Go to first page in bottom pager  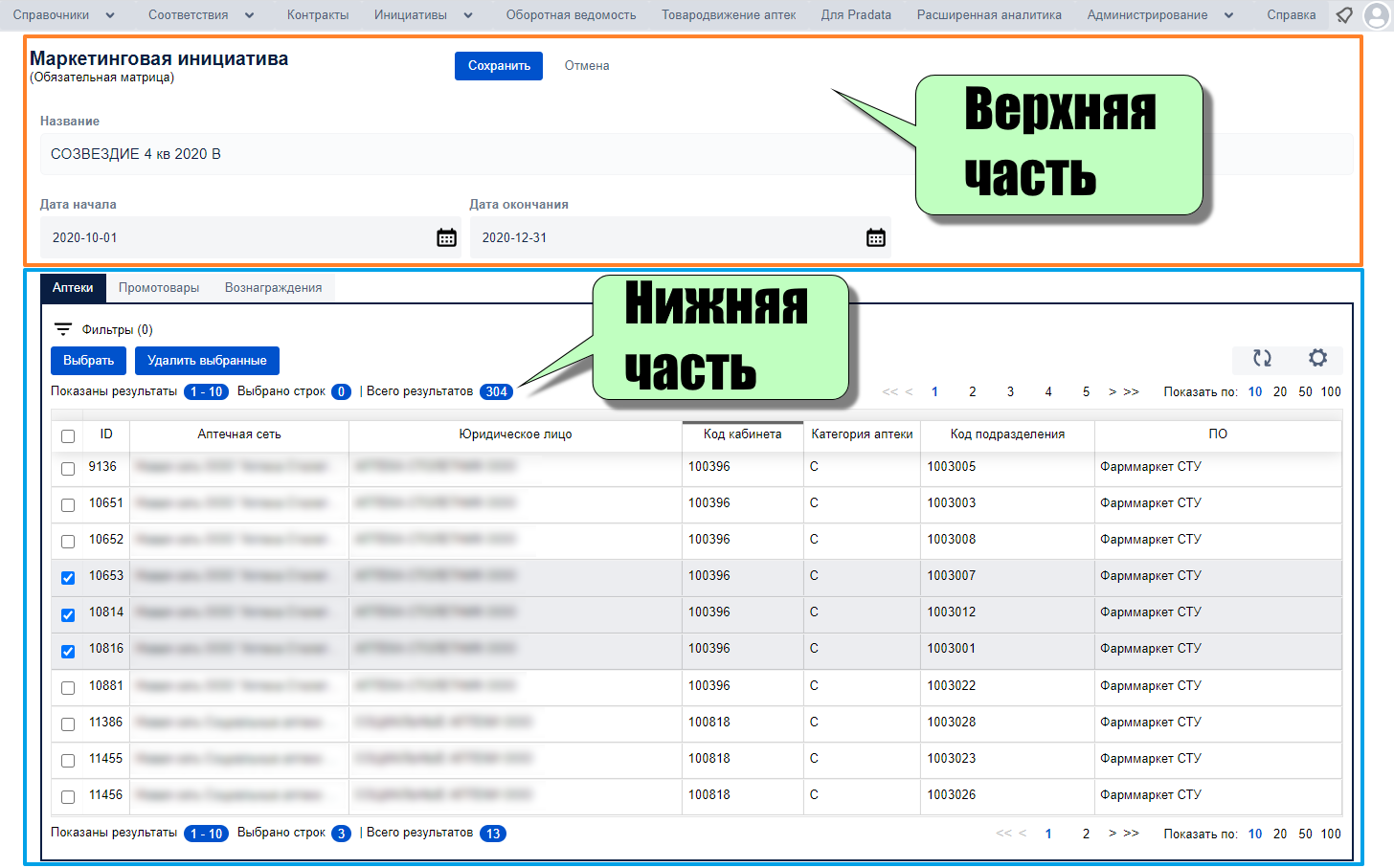point(1002,834)
